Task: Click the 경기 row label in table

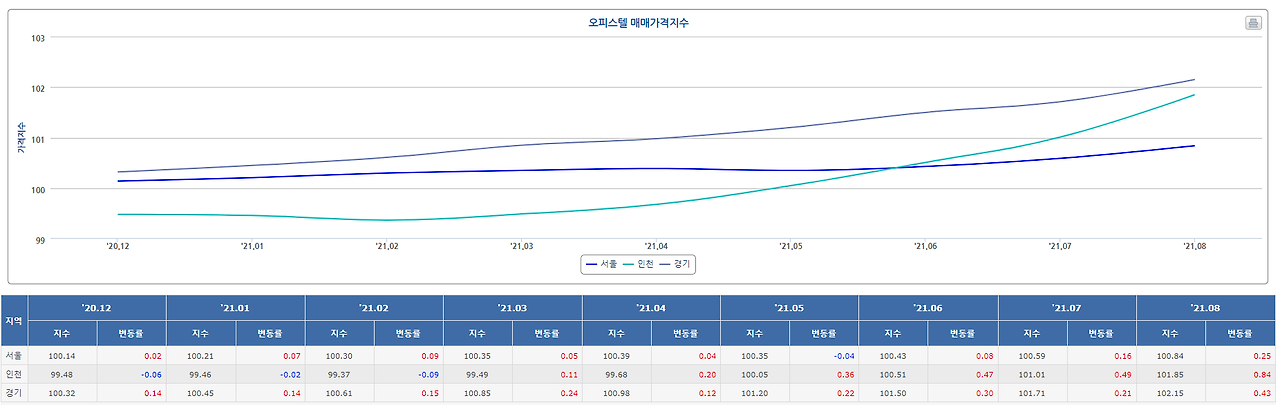Action: (14, 392)
